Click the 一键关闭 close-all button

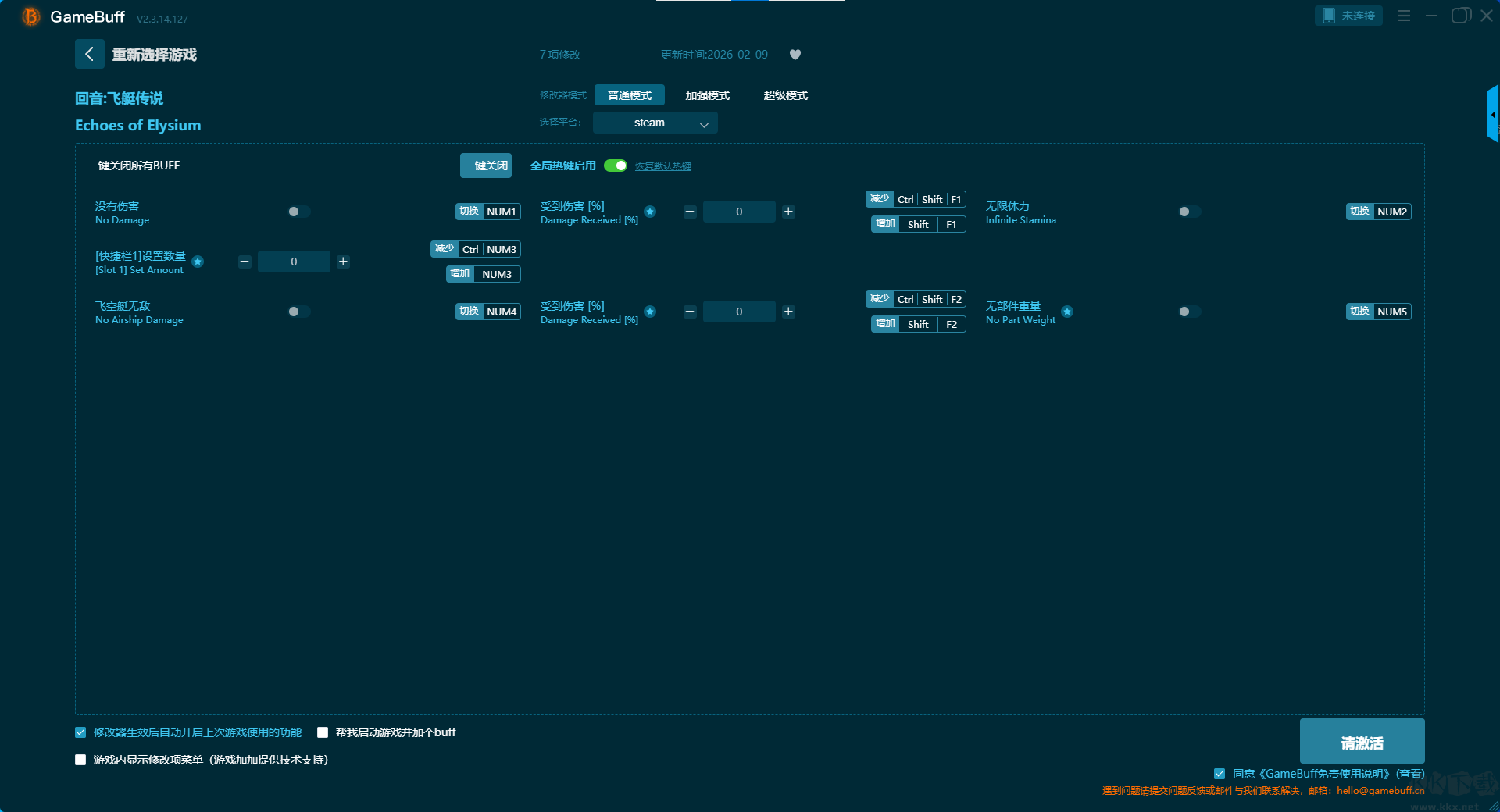tap(485, 166)
